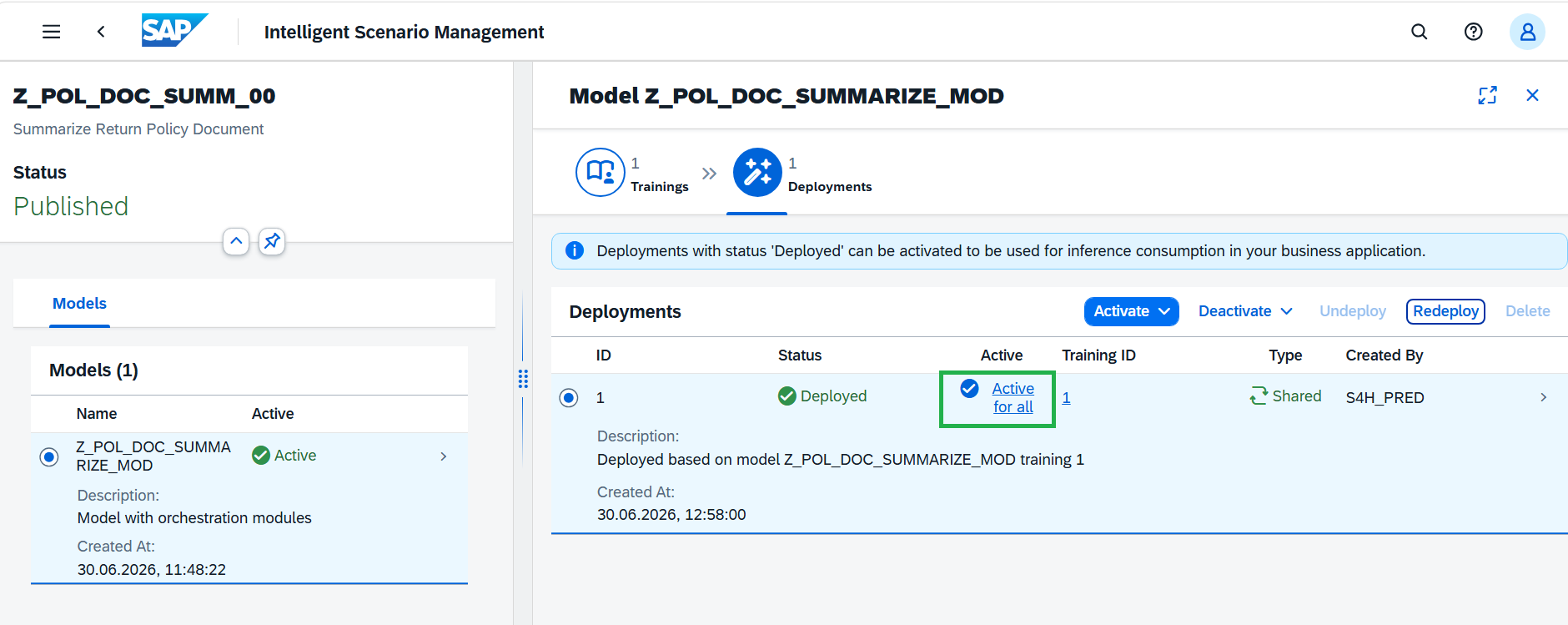
Task: Click the ID column header
Action: pos(603,355)
